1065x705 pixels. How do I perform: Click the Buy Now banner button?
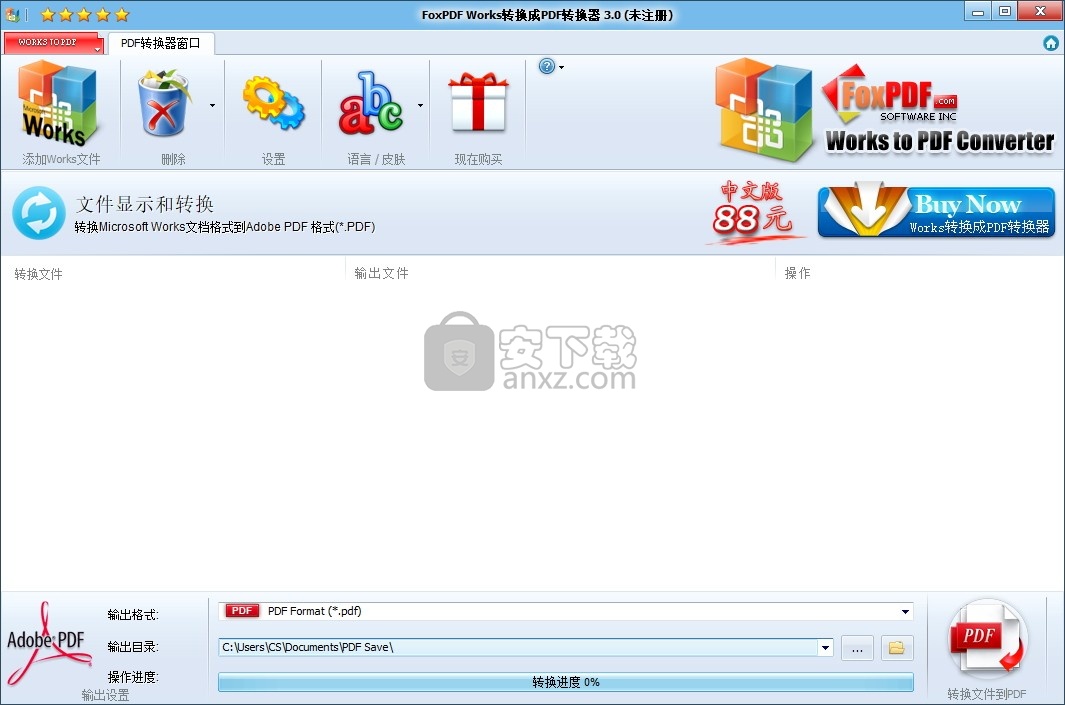(x=936, y=211)
